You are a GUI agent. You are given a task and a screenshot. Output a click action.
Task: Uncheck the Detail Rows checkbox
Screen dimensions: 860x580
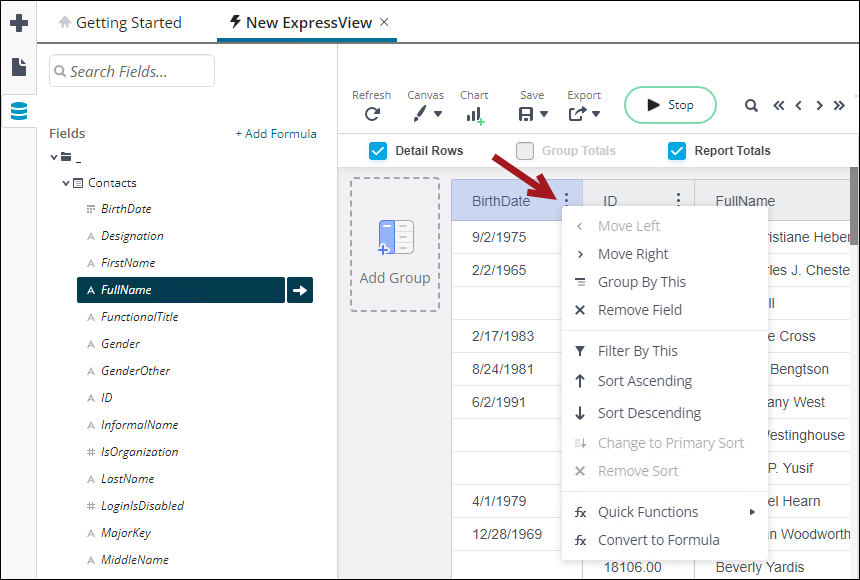[378, 151]
